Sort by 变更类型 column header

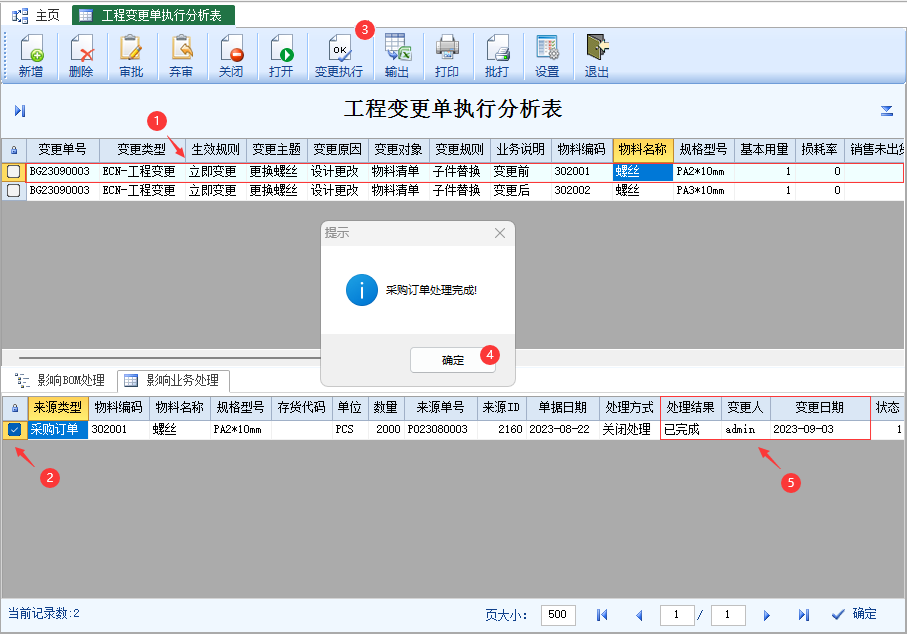click(142, 150)
